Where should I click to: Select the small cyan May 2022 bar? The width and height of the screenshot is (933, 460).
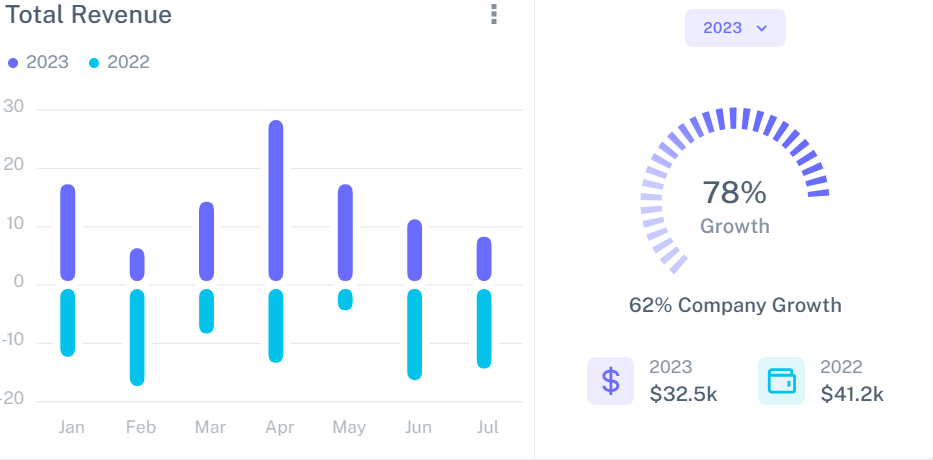pos(345,299)
